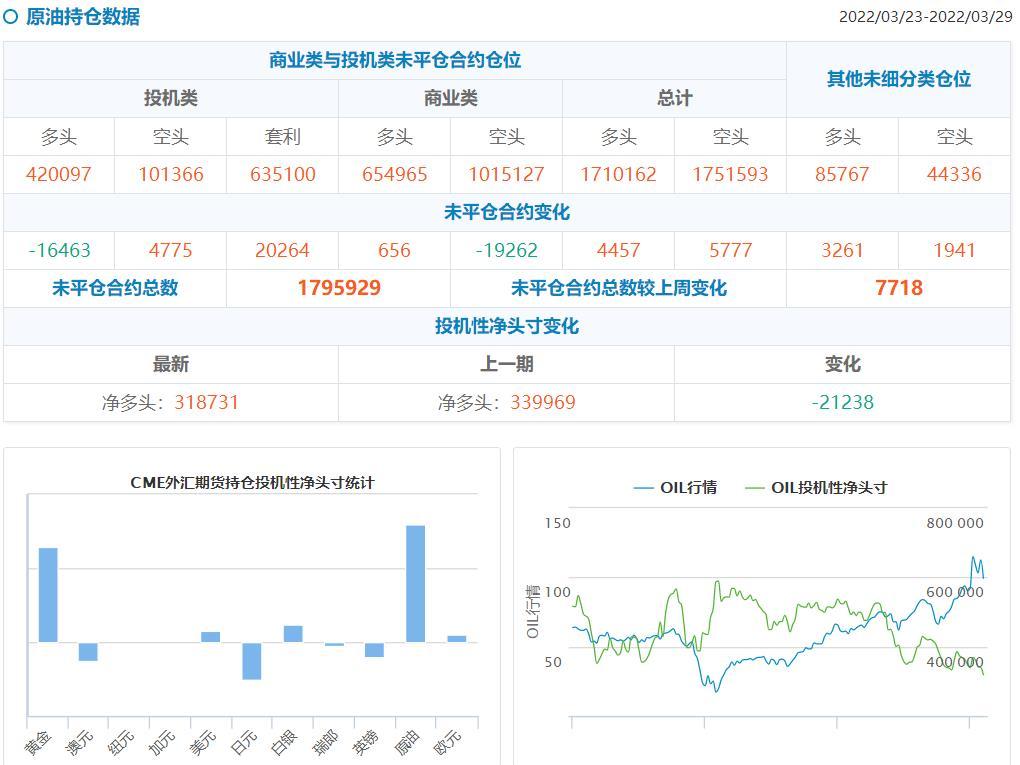
Task: Click the 黄金 bar in the bar chart
Action: click(48, 594)
